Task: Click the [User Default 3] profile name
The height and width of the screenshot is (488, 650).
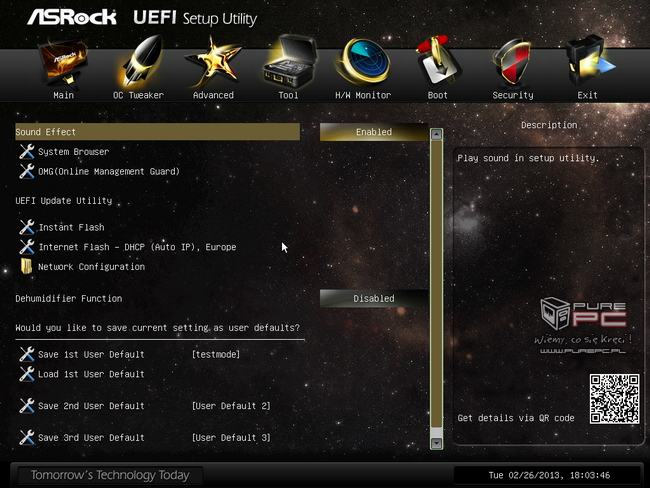Action: pos(231,437)
